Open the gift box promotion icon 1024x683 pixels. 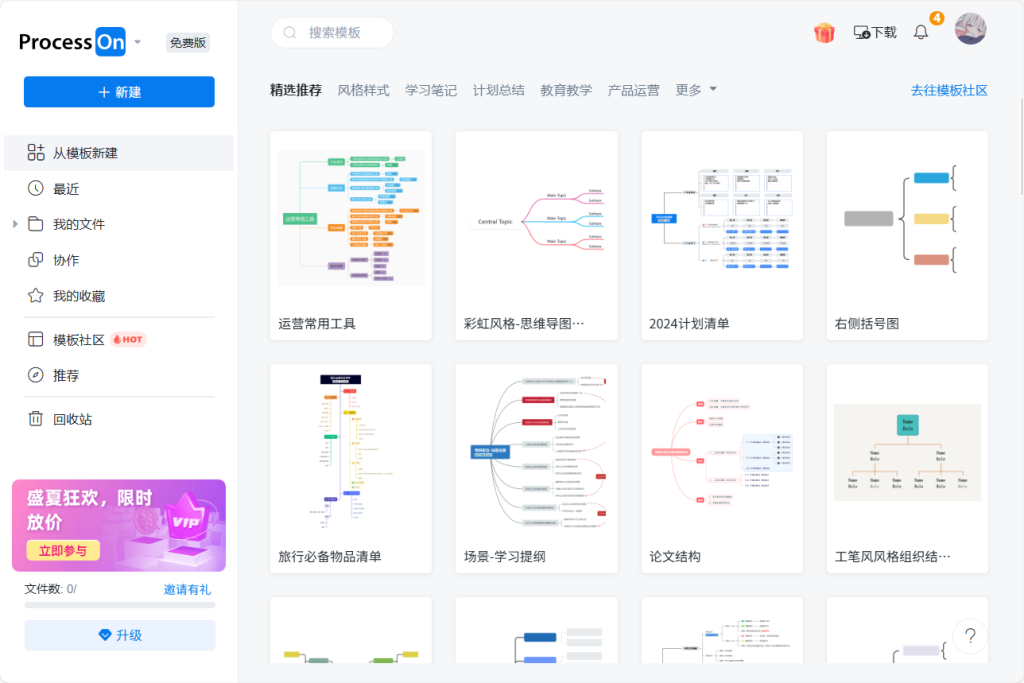tap(824, 33)
